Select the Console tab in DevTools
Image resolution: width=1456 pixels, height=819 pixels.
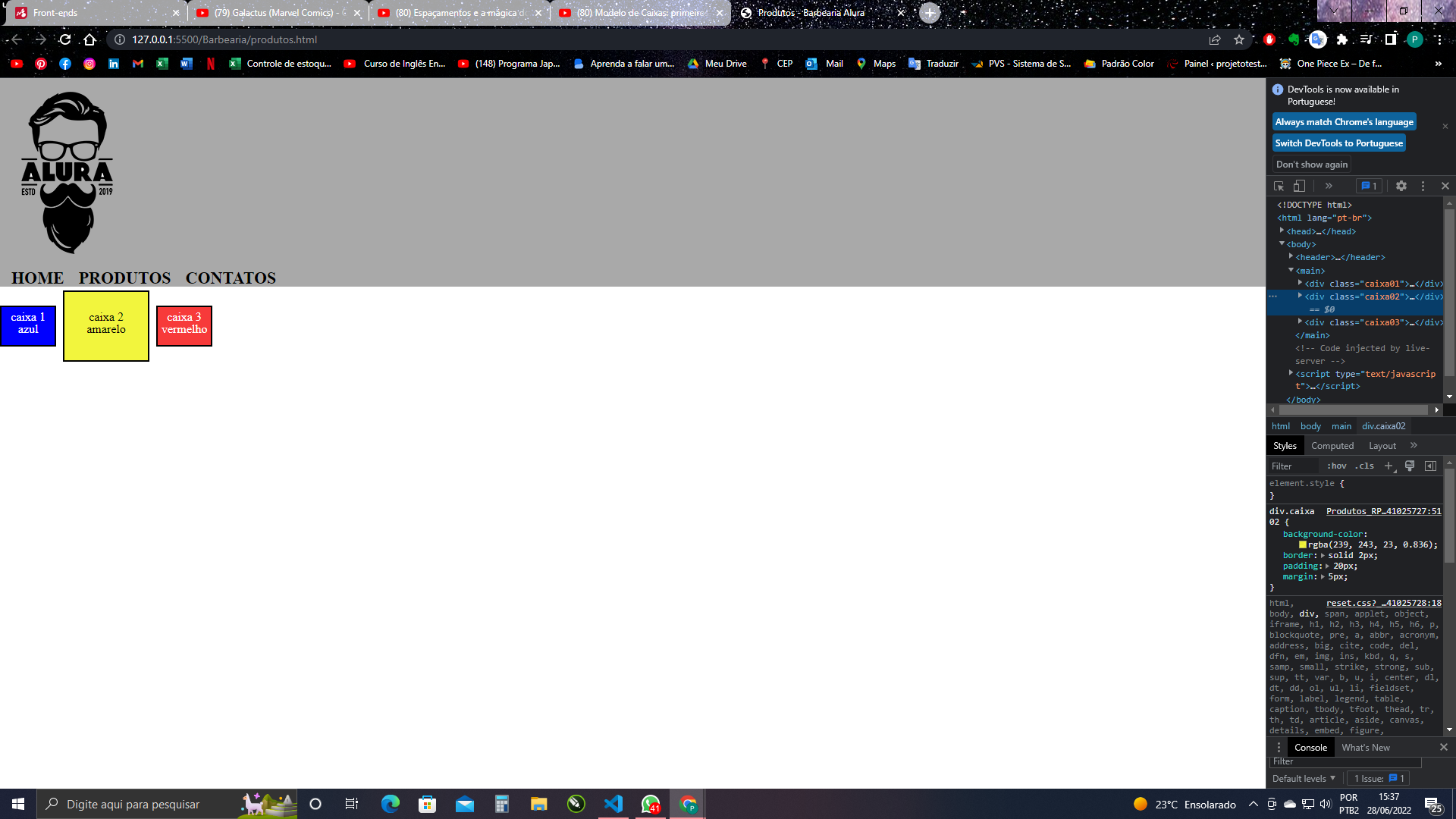[x=1310, y=747]
